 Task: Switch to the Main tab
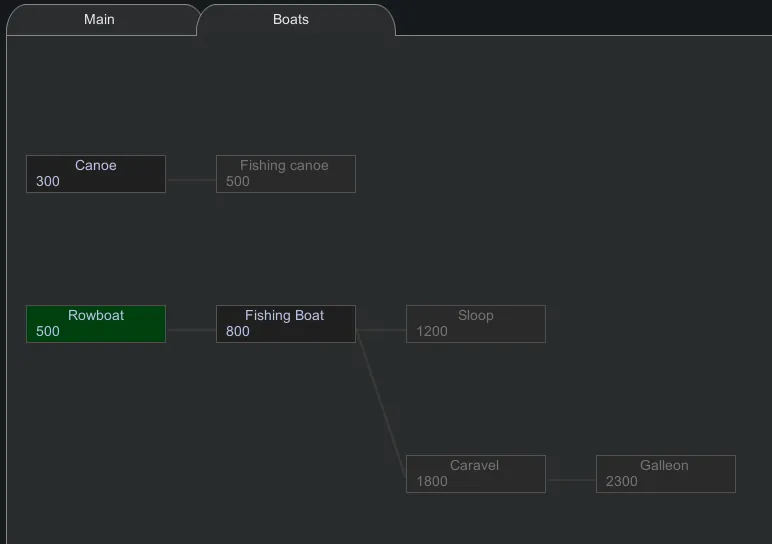click(x=99, y=19)
